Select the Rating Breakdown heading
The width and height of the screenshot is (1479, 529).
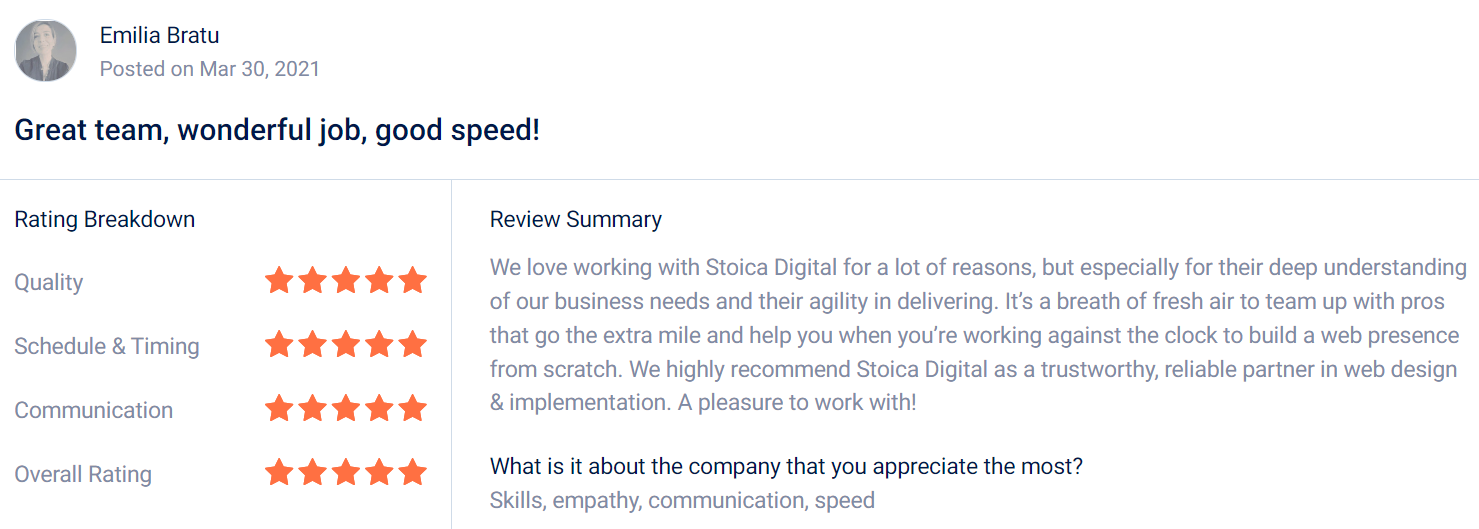click(105, 220)
